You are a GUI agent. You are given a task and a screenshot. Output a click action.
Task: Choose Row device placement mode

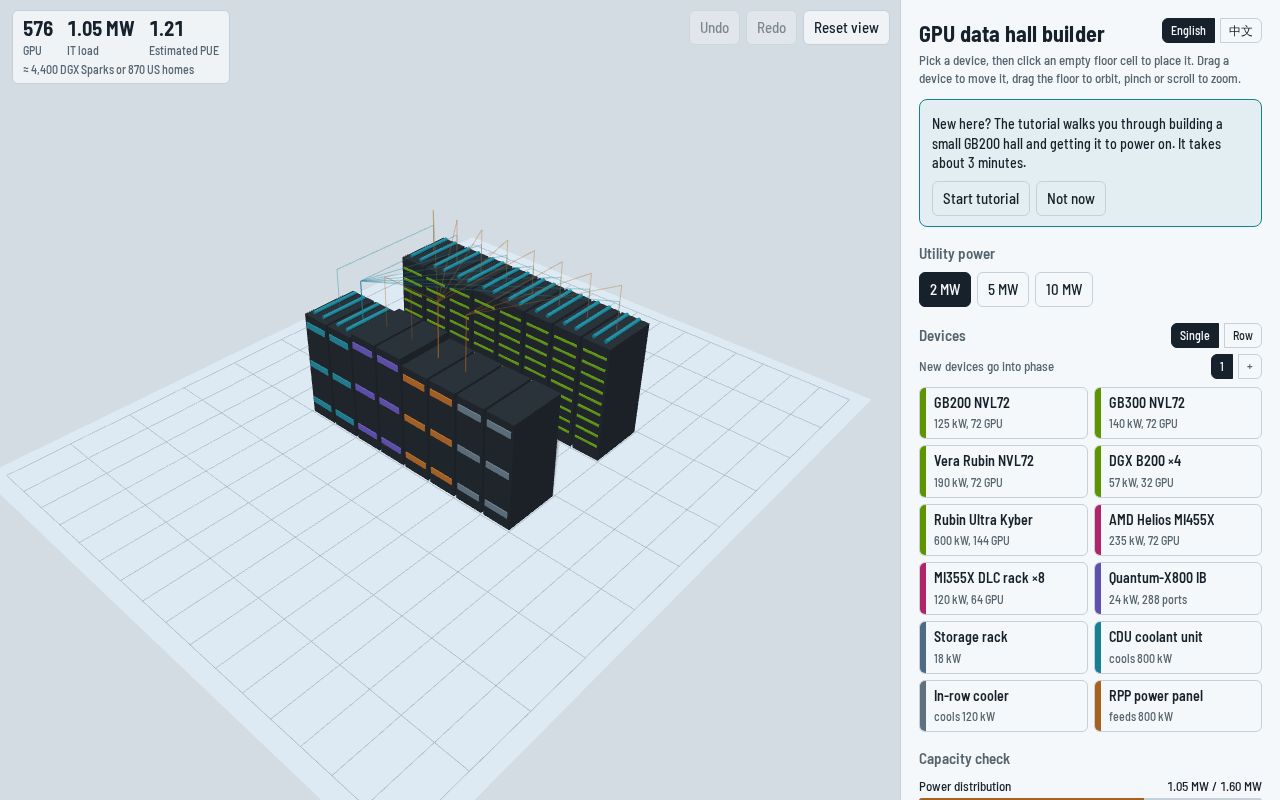tap(1243, 336)
